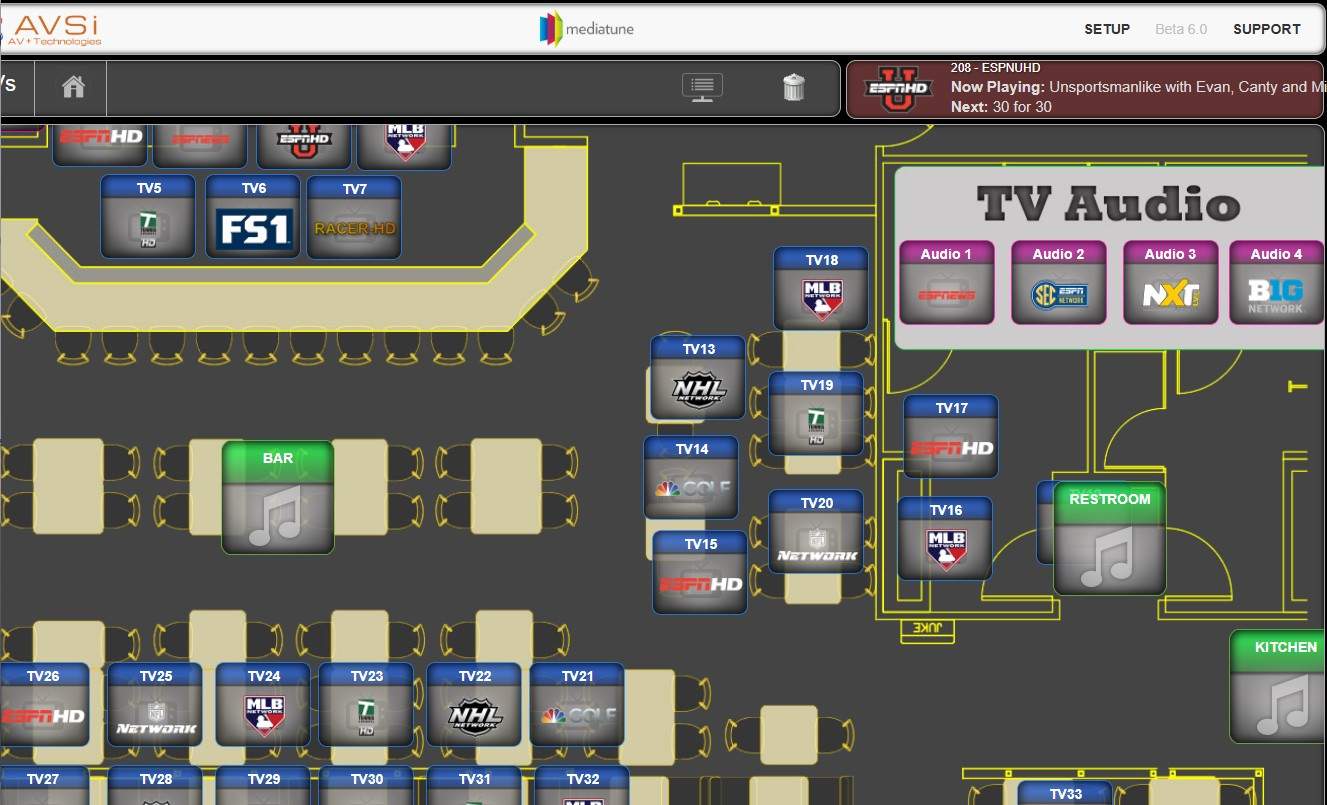This screenshot has height=805, width=1327.
Task: Select the TV19 Tennis Channel tile
Action: click(x=816, y=414)
